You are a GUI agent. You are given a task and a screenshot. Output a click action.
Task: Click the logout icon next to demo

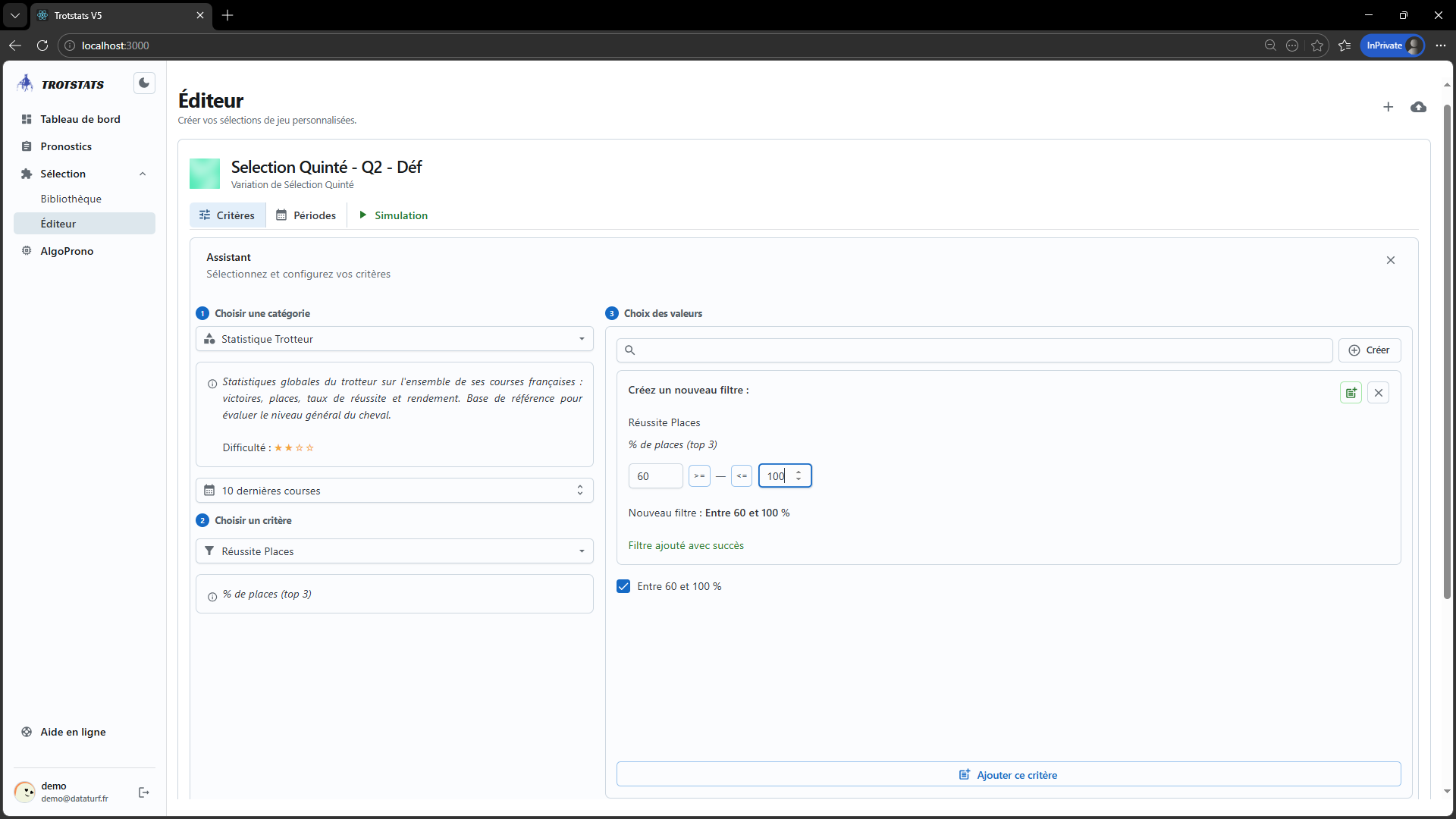click(x=144, y=792)
